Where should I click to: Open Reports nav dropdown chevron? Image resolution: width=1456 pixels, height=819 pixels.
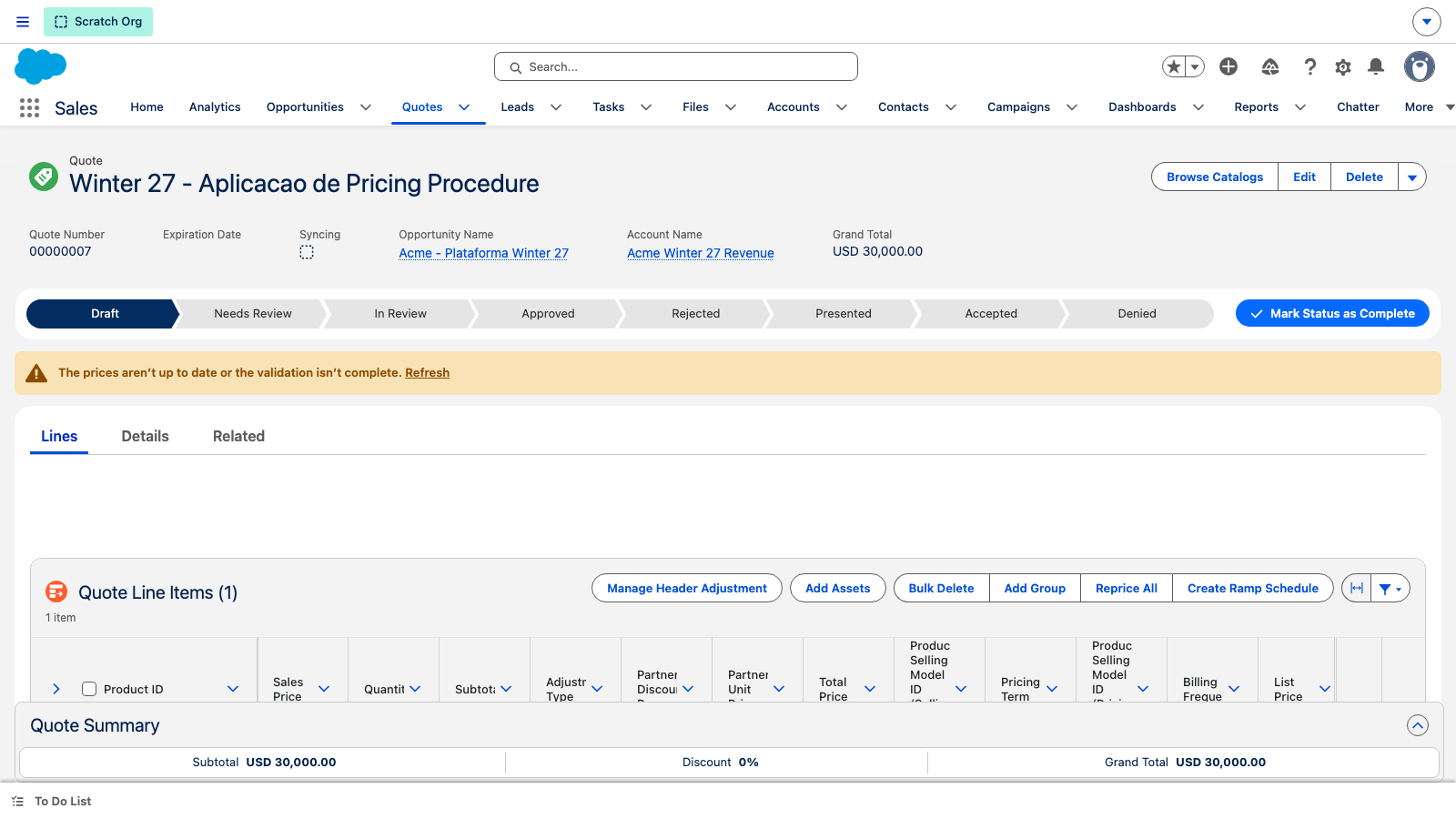pos(1300,107)
